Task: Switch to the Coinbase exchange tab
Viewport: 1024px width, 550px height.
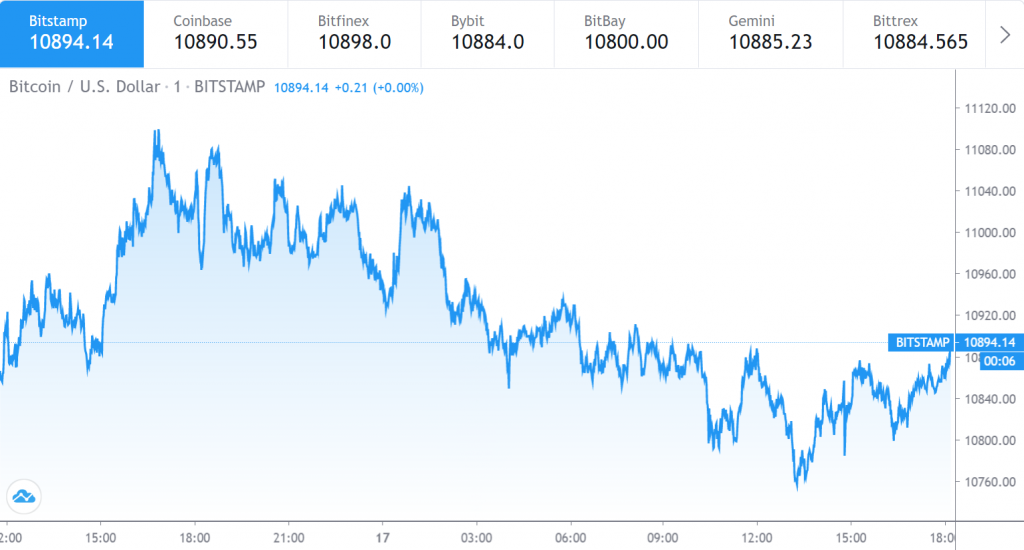Action: pyautogui.click(x=215, y=33)
